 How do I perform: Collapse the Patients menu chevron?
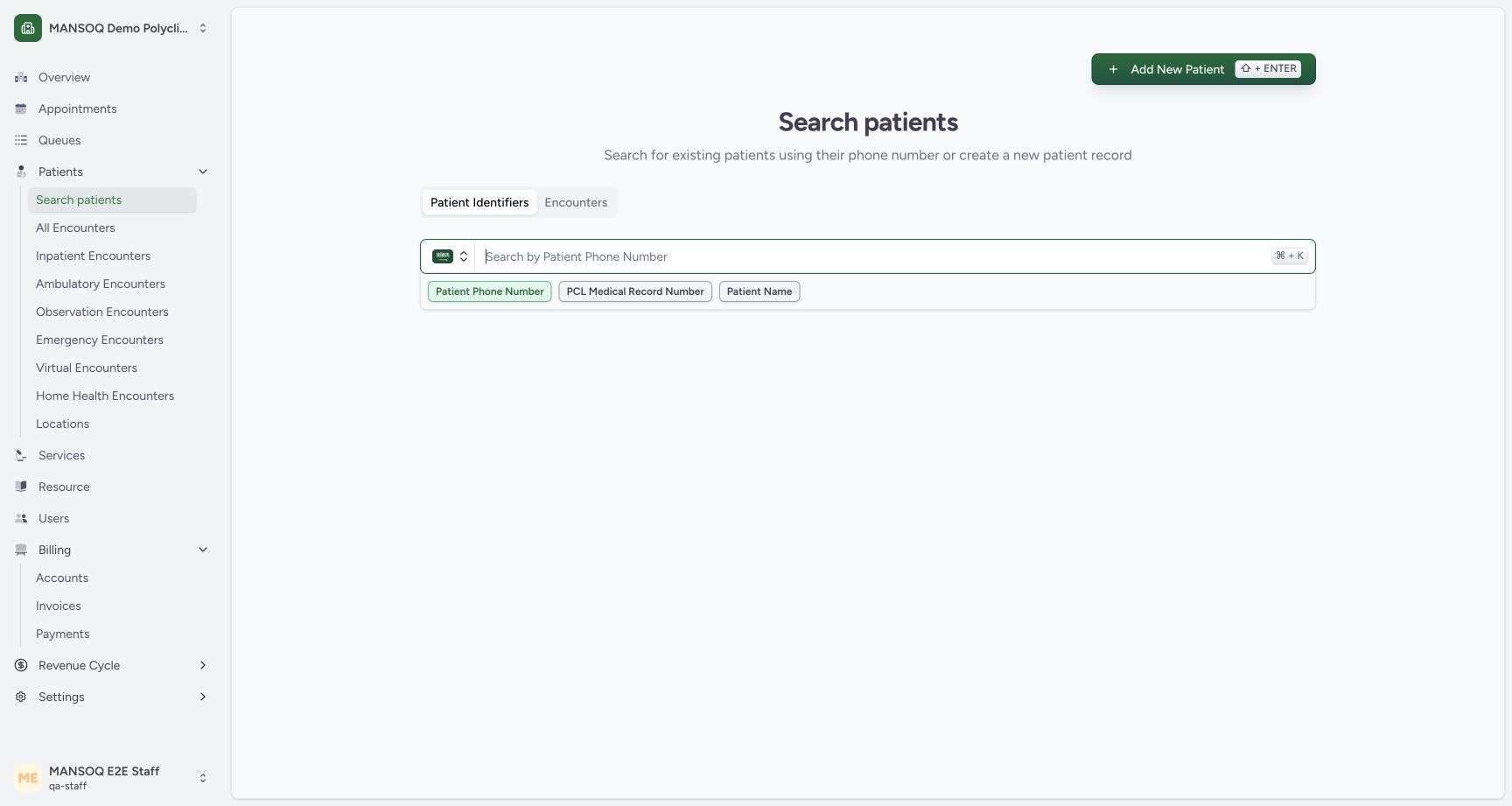tap(203, 172)
